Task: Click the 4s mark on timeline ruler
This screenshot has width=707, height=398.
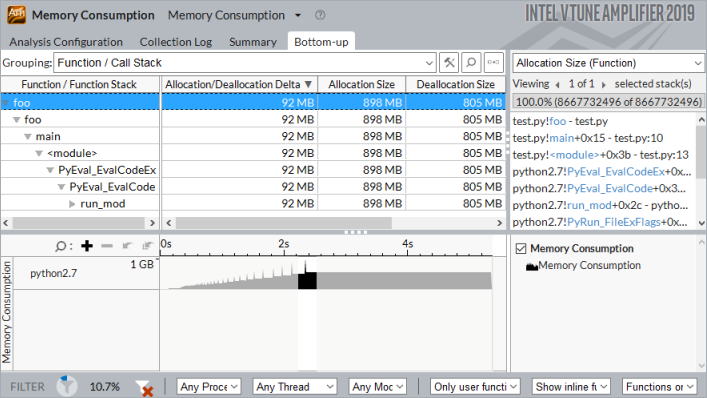Action: pyautogui.click(x=408, y=244)
